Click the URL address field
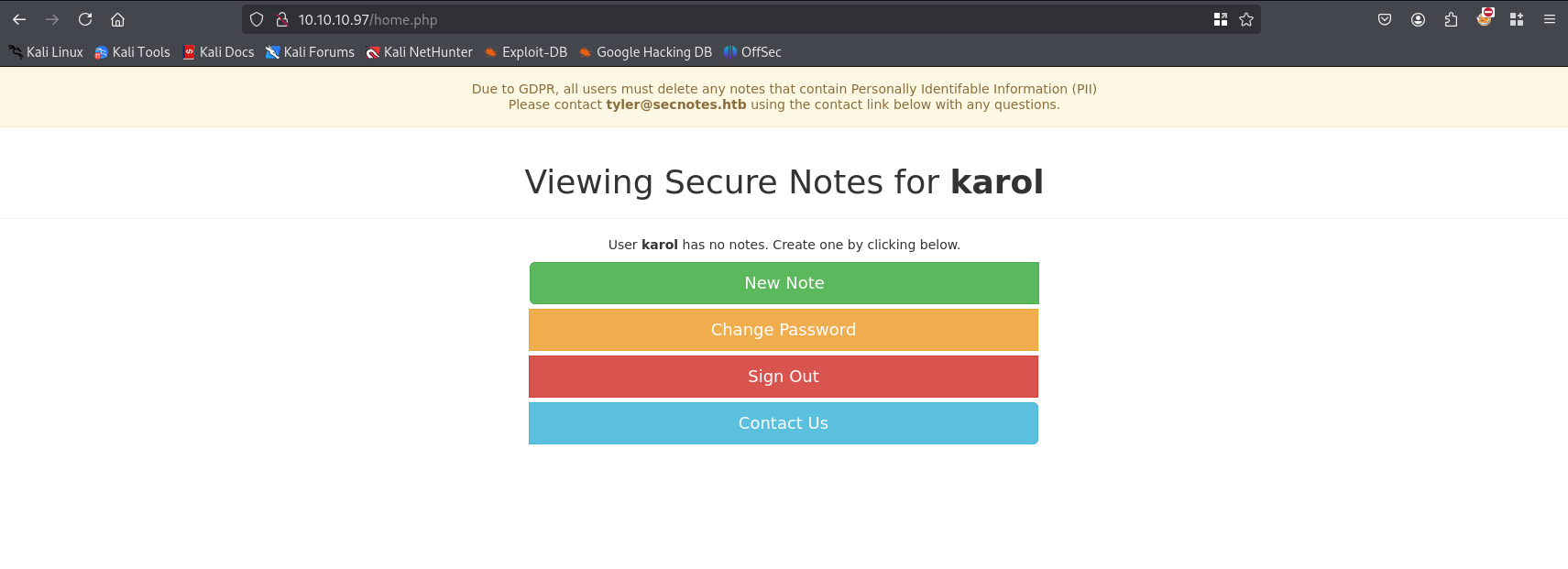 click(751, 19)
